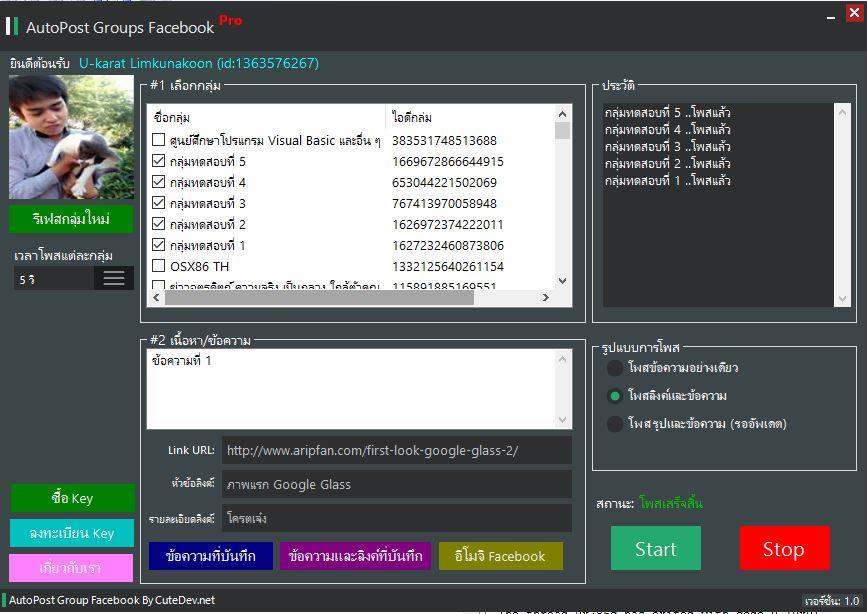Click group ID 1669672866644915
867x614 pixels.
pyautogui.click(x=448, y=162)
